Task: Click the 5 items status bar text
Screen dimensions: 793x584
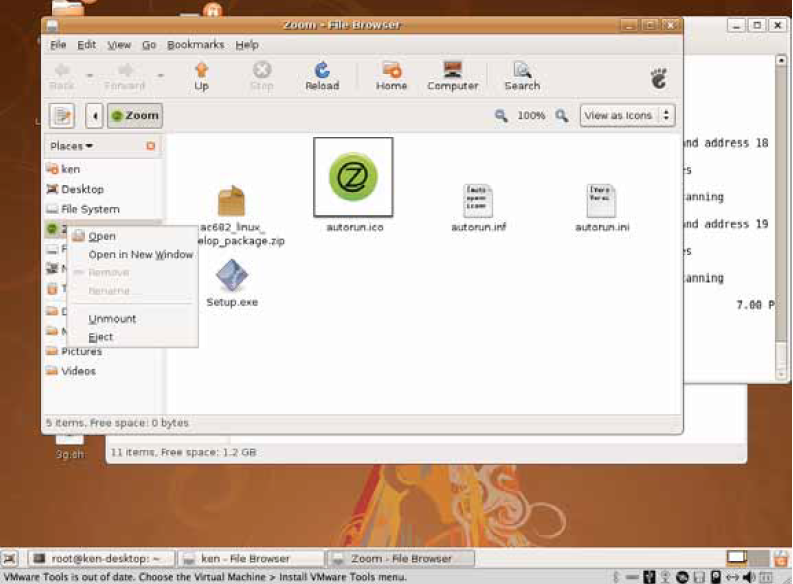Action: [x=117, y=423]
